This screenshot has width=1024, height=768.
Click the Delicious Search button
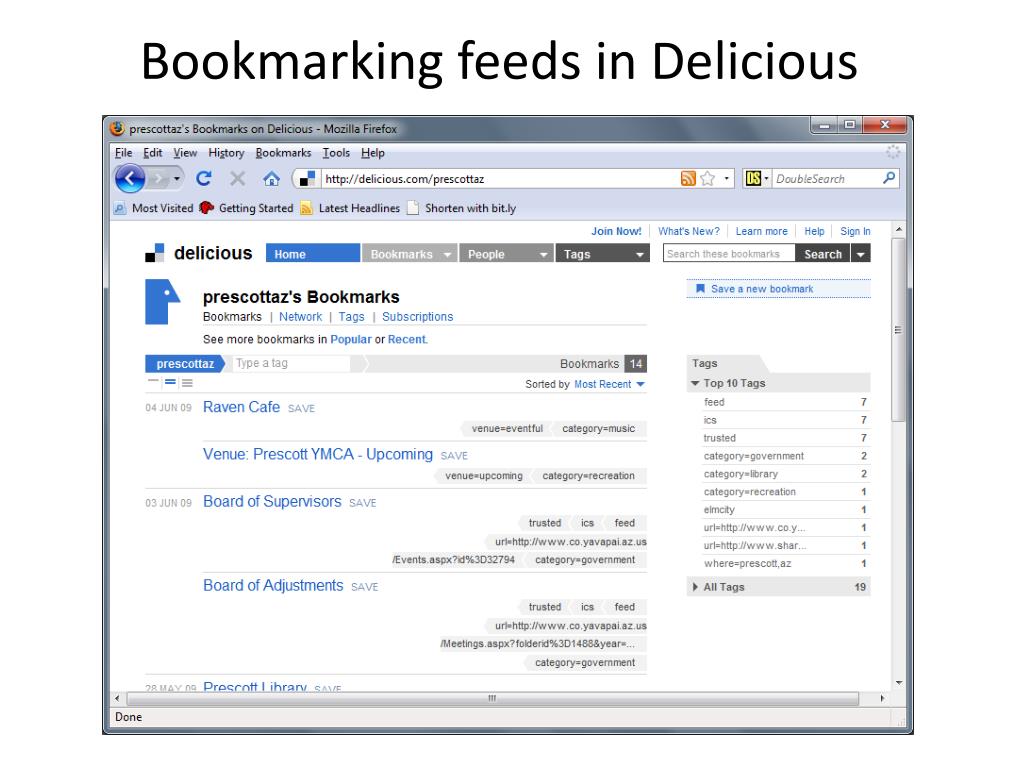[823, 253]
